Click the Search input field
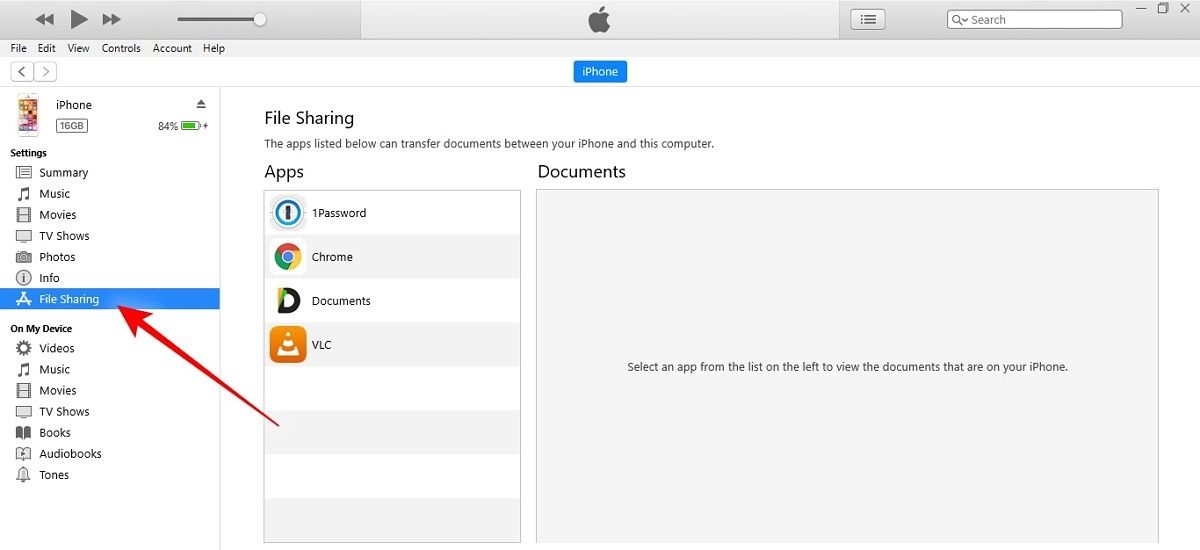 click(1040, 20)
